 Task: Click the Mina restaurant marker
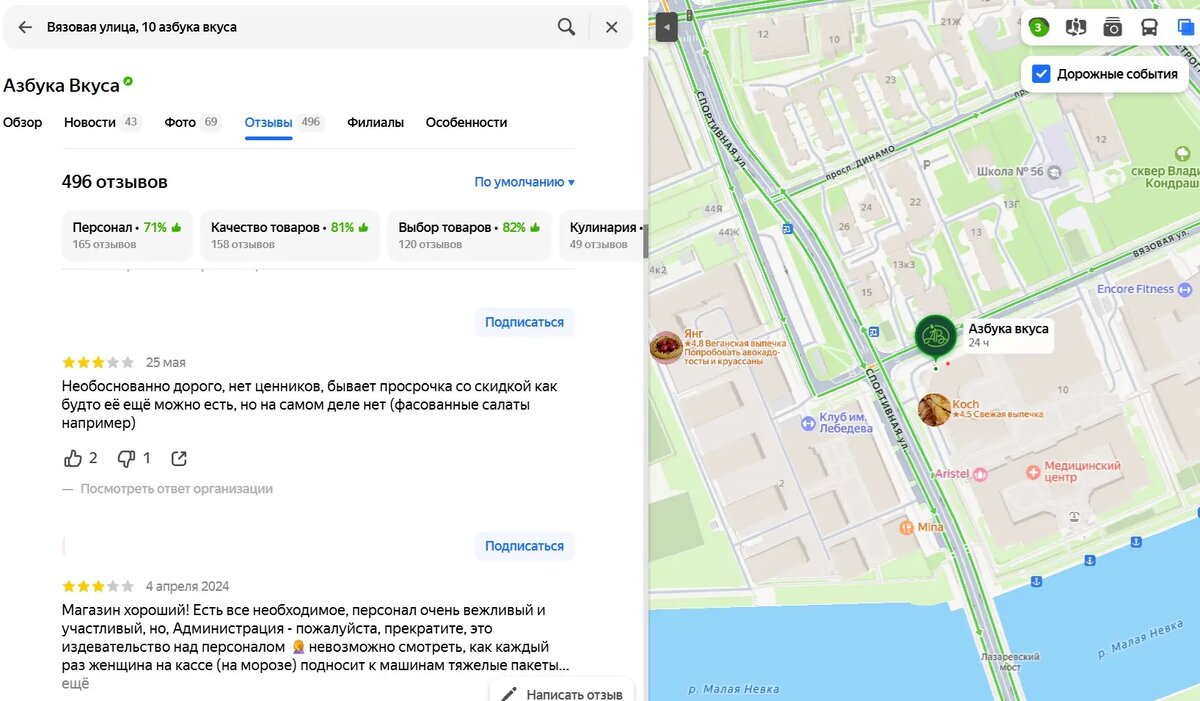pyautogui.click(x=907, y=527)
